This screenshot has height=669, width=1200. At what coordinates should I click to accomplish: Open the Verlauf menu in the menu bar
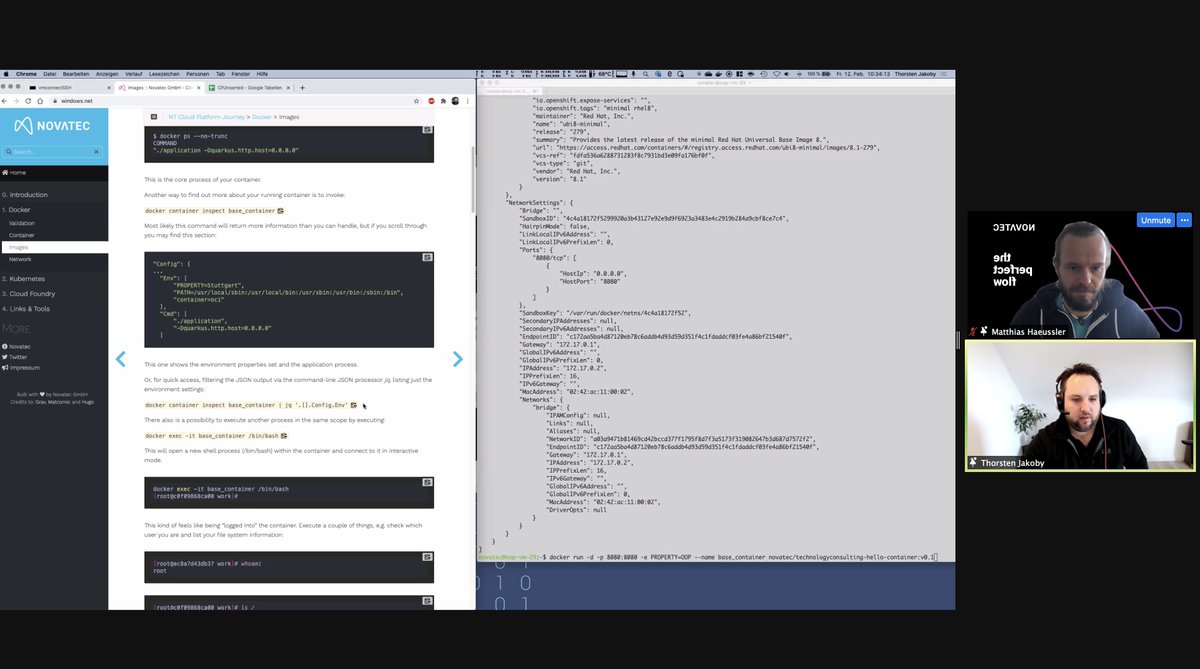(x=133, y=74)
